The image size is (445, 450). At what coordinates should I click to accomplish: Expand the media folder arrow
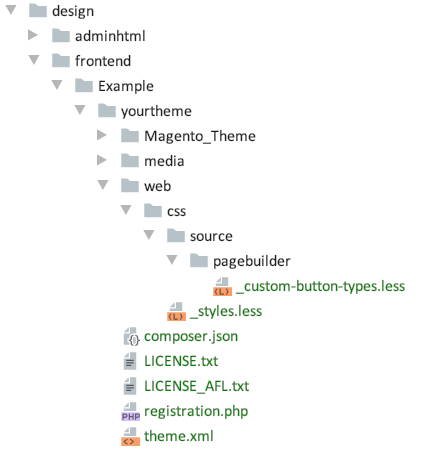pyautogui.click(x=102, y=160)
